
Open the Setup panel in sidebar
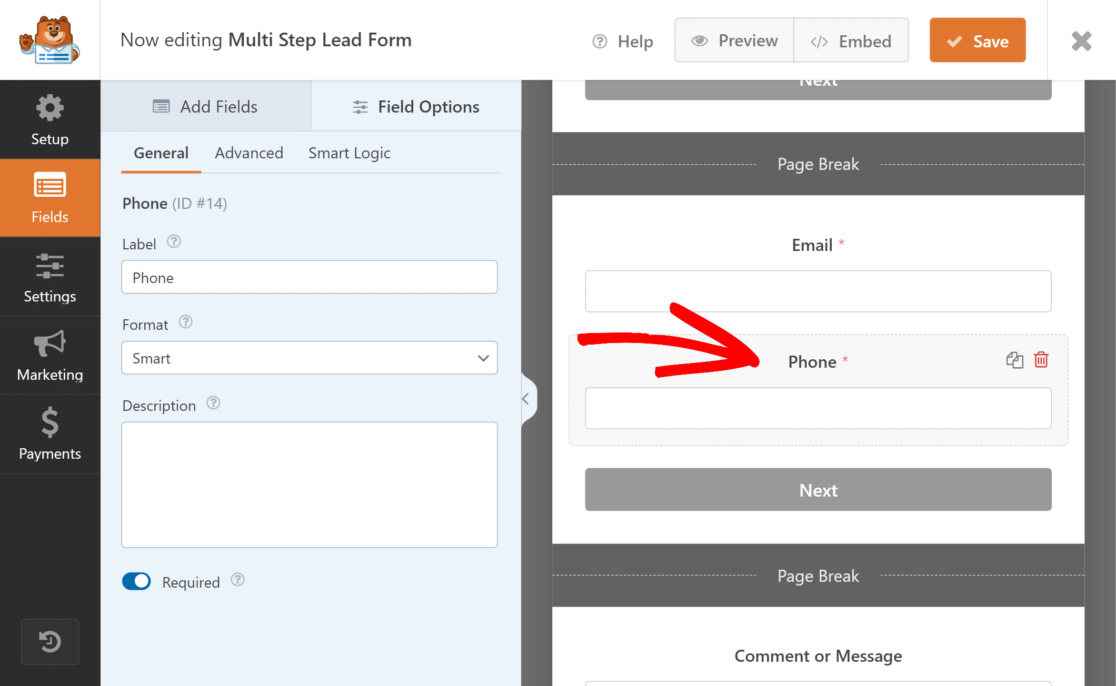(50, 120)
